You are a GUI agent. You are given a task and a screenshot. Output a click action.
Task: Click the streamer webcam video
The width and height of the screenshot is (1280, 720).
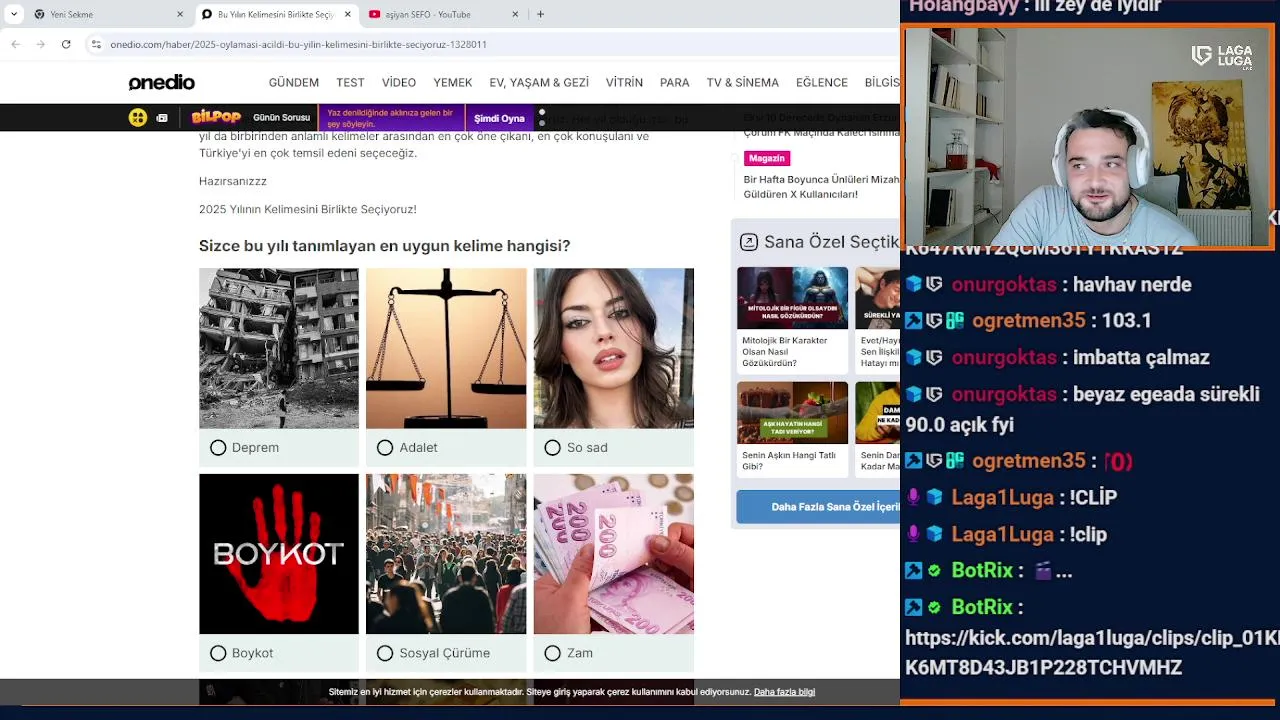pos(1088,136)
